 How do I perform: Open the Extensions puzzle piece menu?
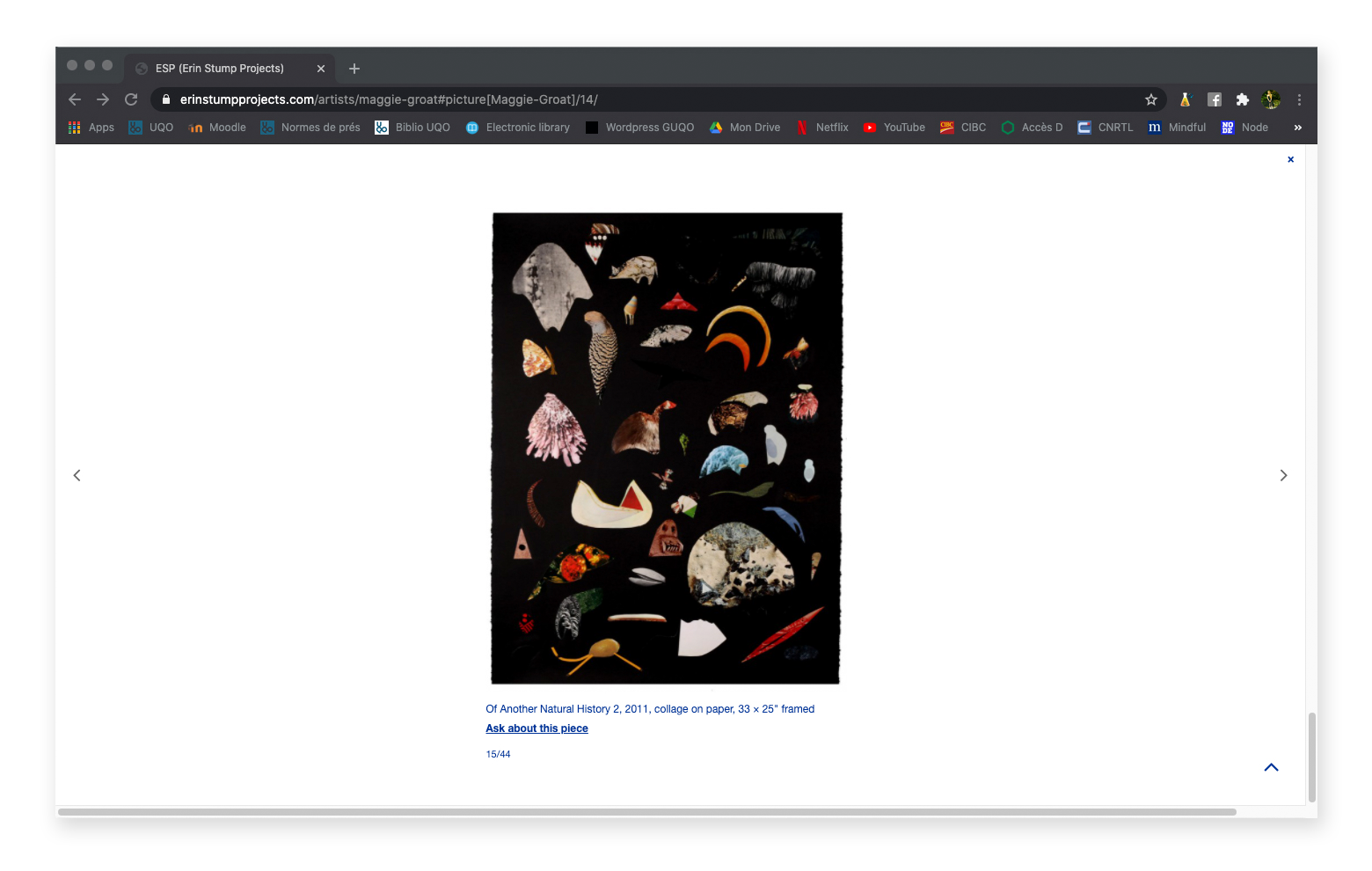coord(1243,99)
